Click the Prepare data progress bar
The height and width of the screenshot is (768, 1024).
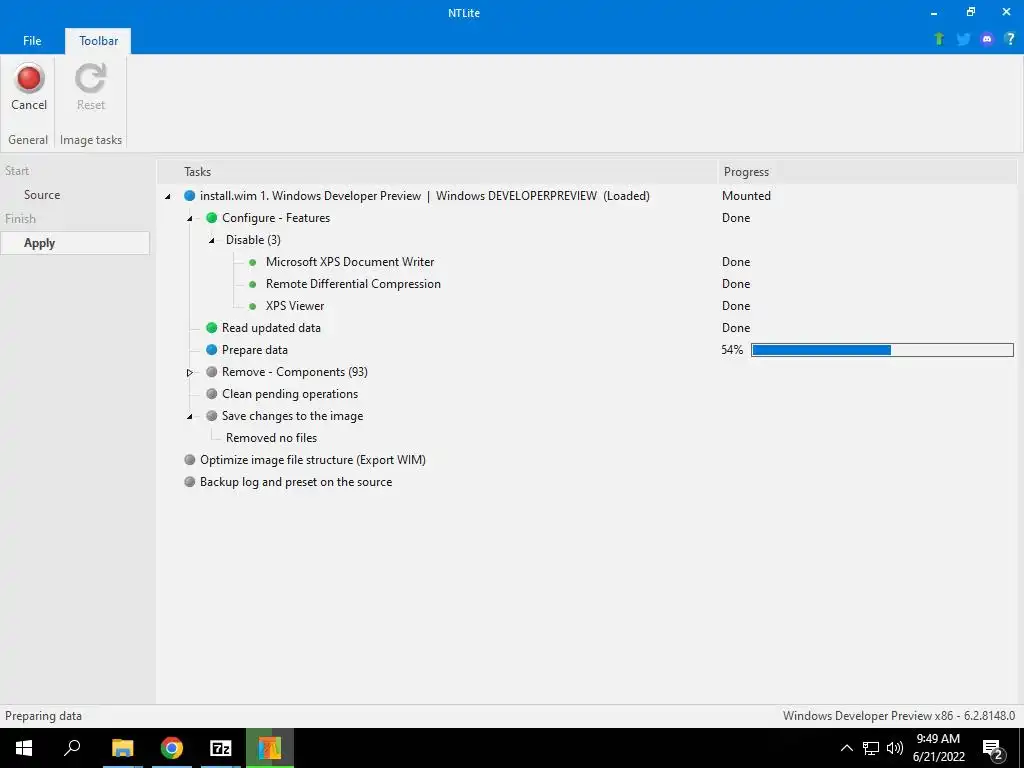tap(882, 350)
